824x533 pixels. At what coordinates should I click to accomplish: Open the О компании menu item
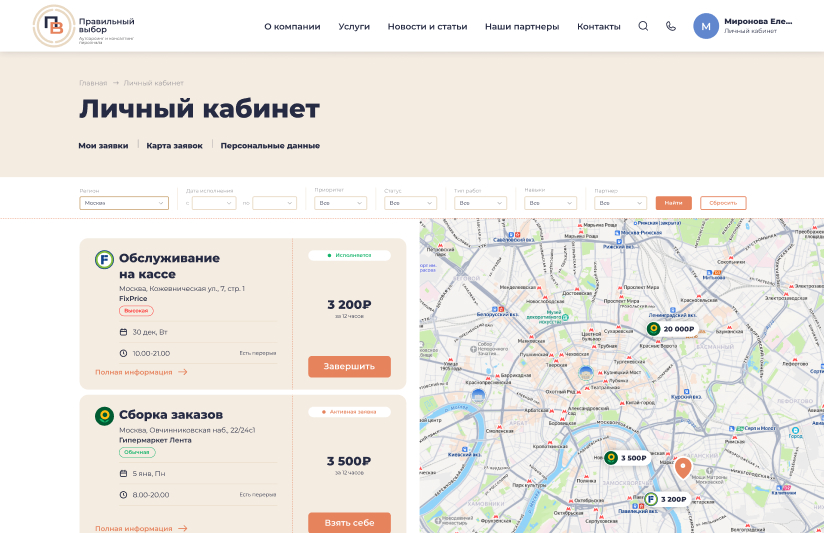pos(292,26)
